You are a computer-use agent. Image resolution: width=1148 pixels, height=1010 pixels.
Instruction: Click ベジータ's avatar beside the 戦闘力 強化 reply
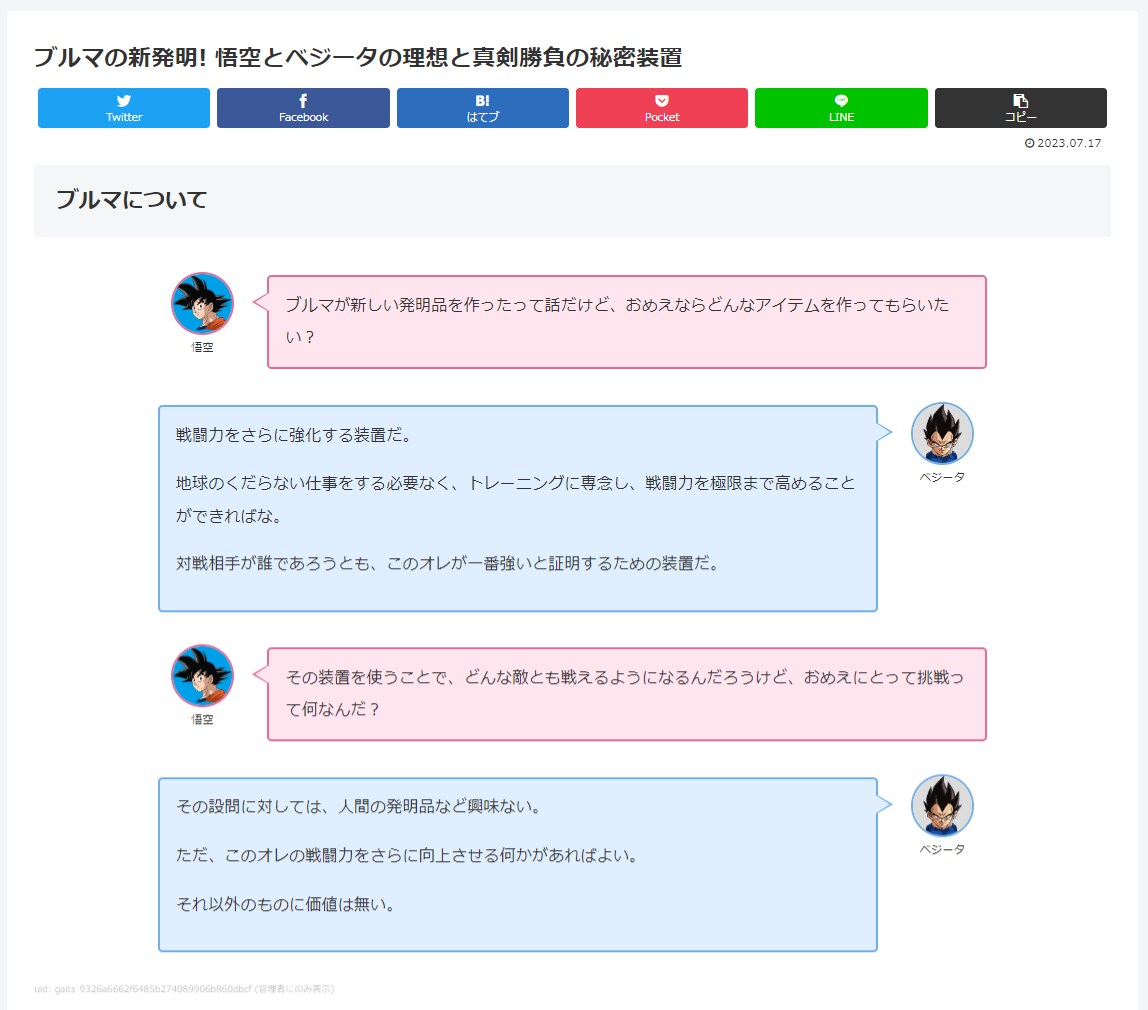coord(942,433)
